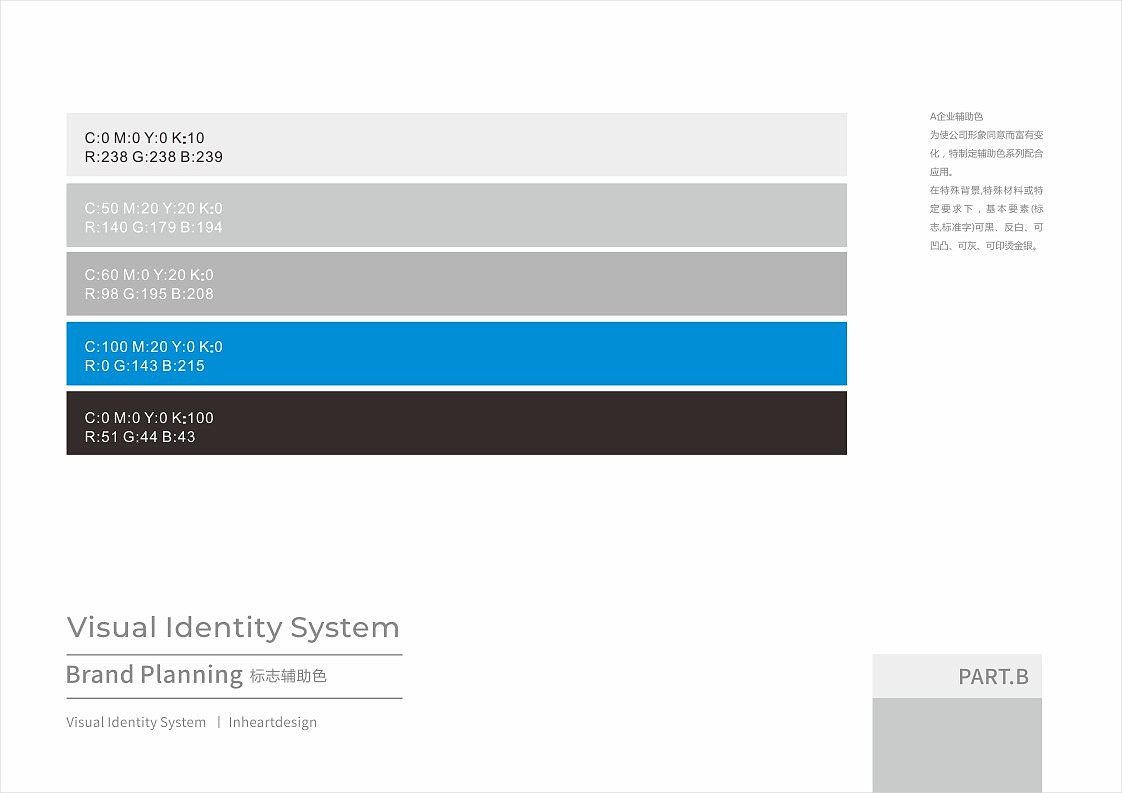This screenshot has height=793, width=1122.
Task: Choose the blue C:100 M:20 swatch
Action: point(457,354)
